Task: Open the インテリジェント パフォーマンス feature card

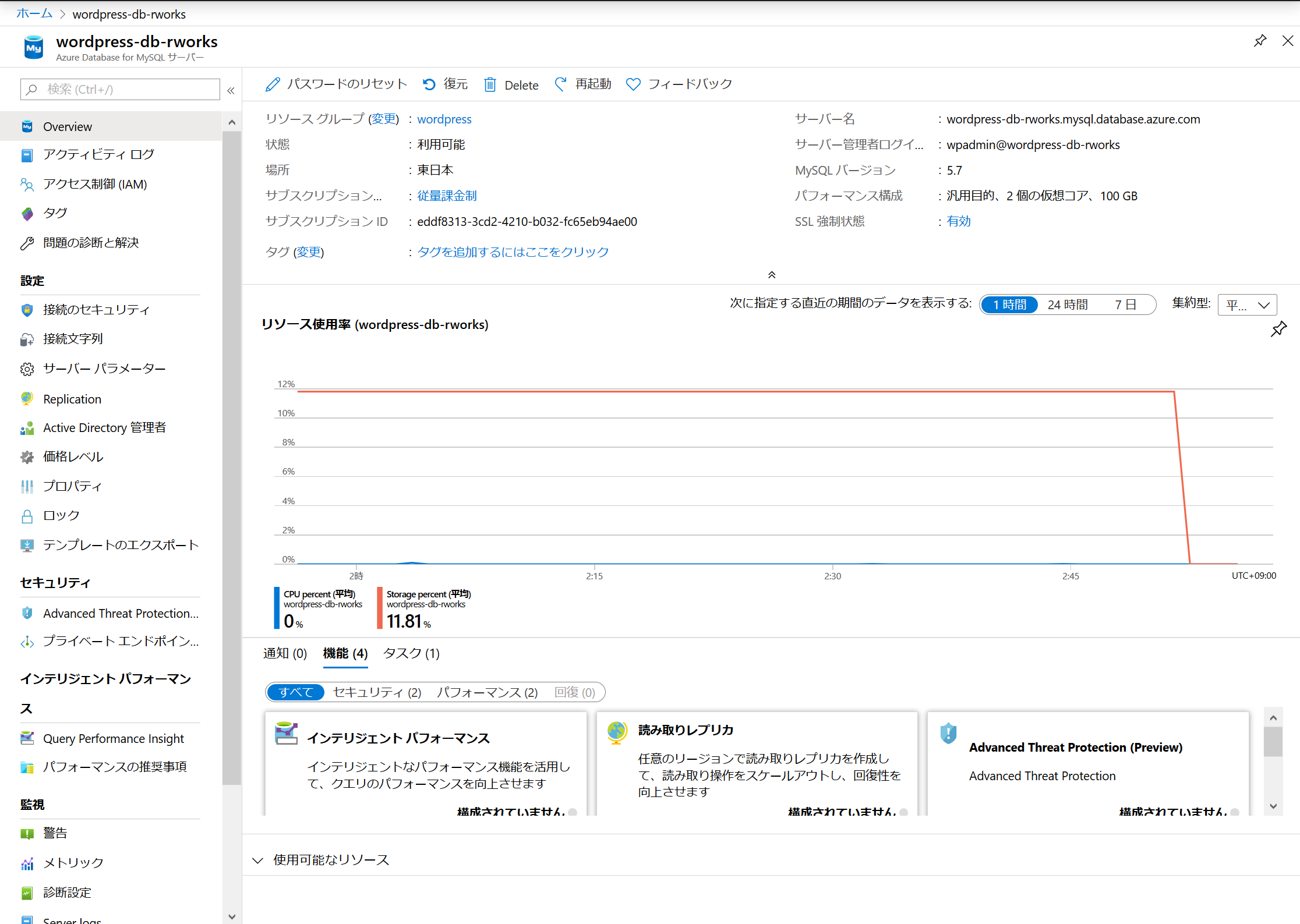Action: (426, 763)
